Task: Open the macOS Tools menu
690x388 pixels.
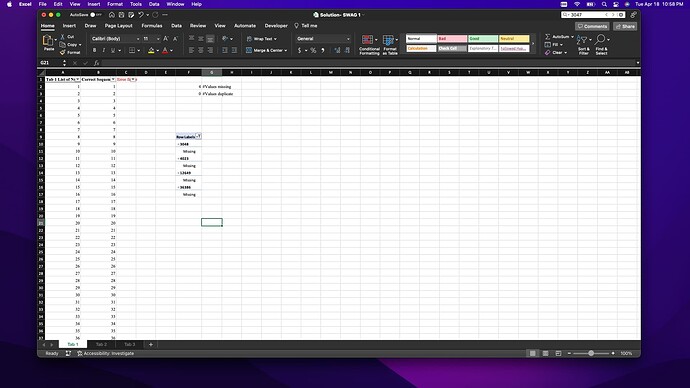Action: pos(136,4)
